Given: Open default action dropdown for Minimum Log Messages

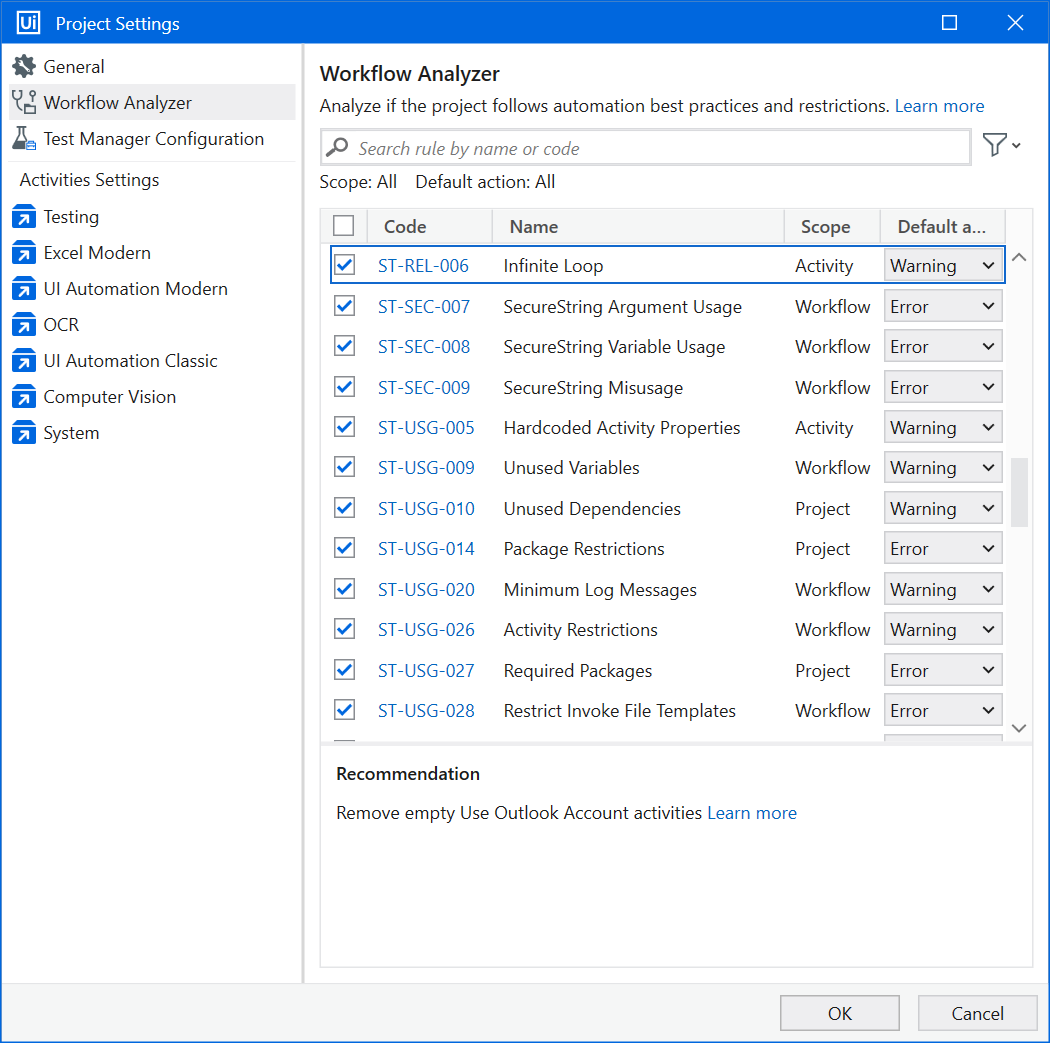Looking at the screenshot, I should [x=942, y=589].
